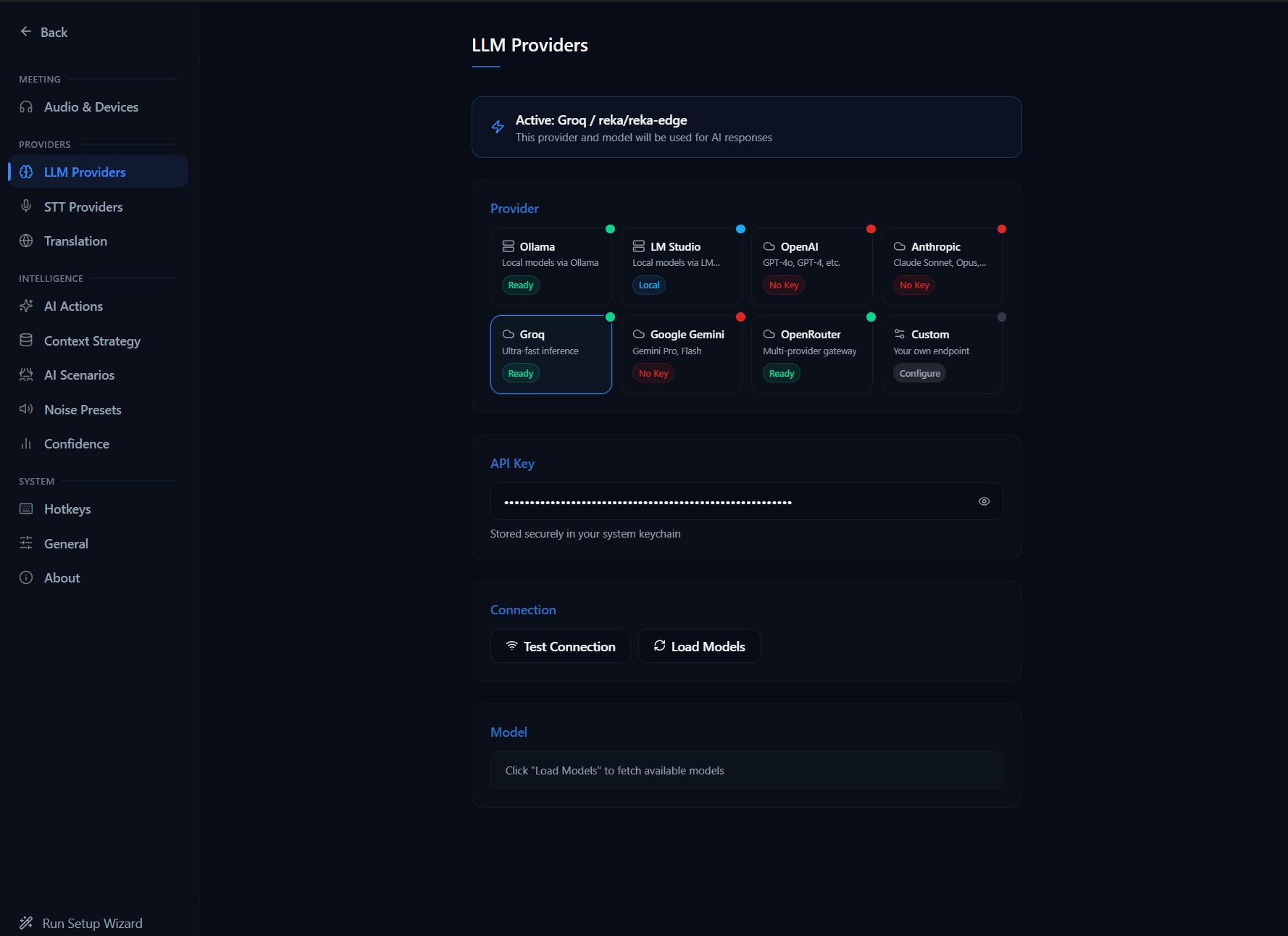Select the OpenAI provider card

pos(811,266)
